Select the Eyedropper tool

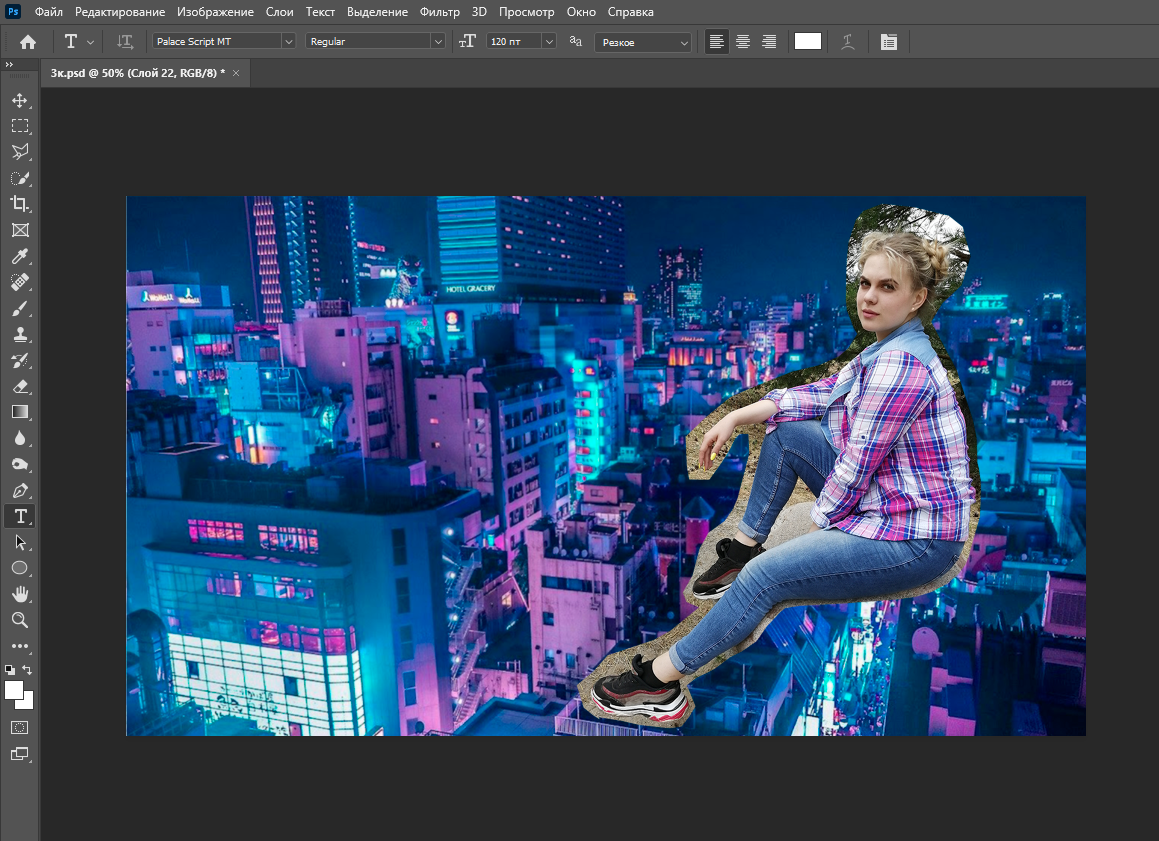pos(19,256)
